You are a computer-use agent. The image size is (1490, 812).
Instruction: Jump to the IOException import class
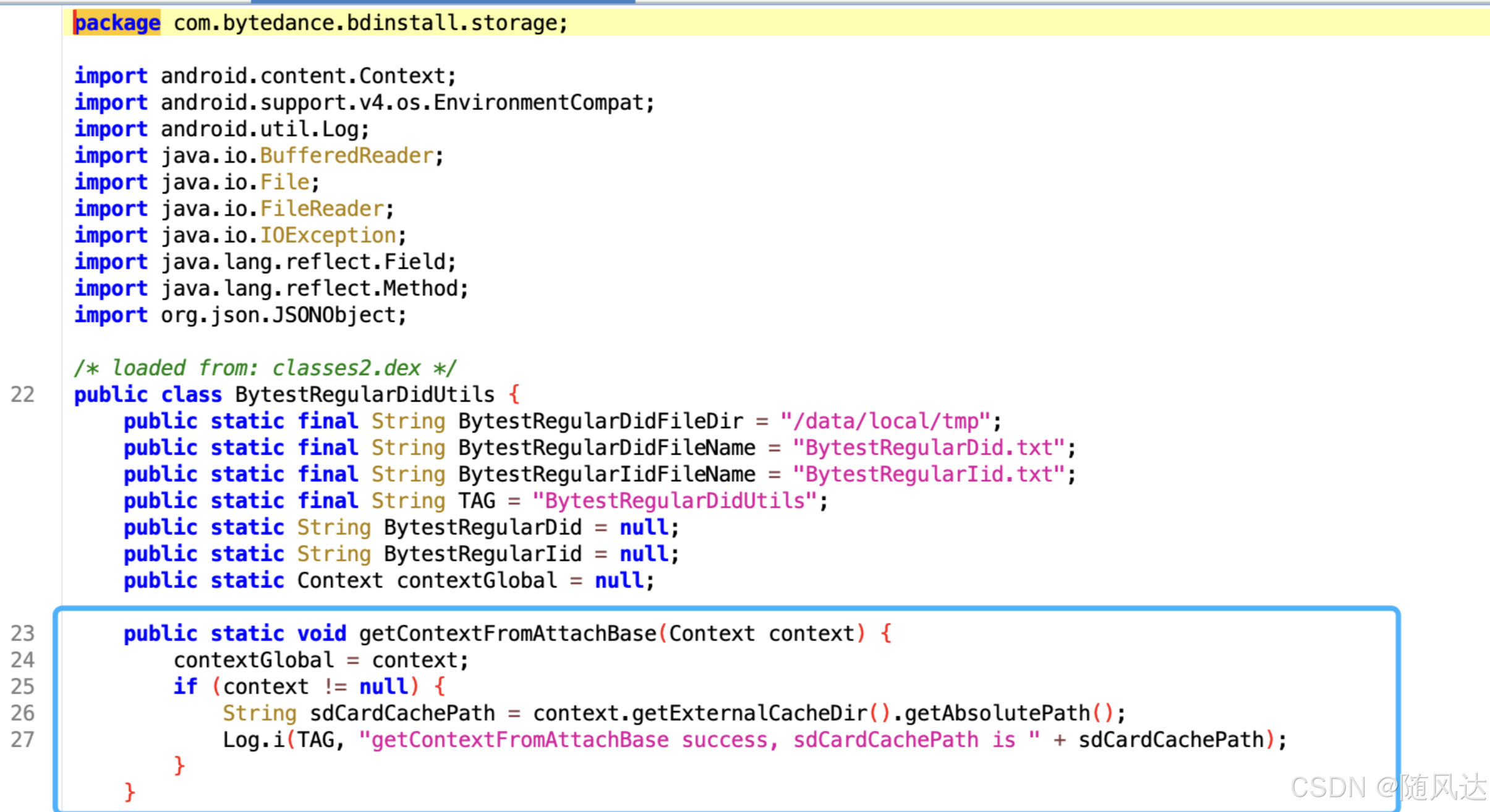tap(328, 235)
